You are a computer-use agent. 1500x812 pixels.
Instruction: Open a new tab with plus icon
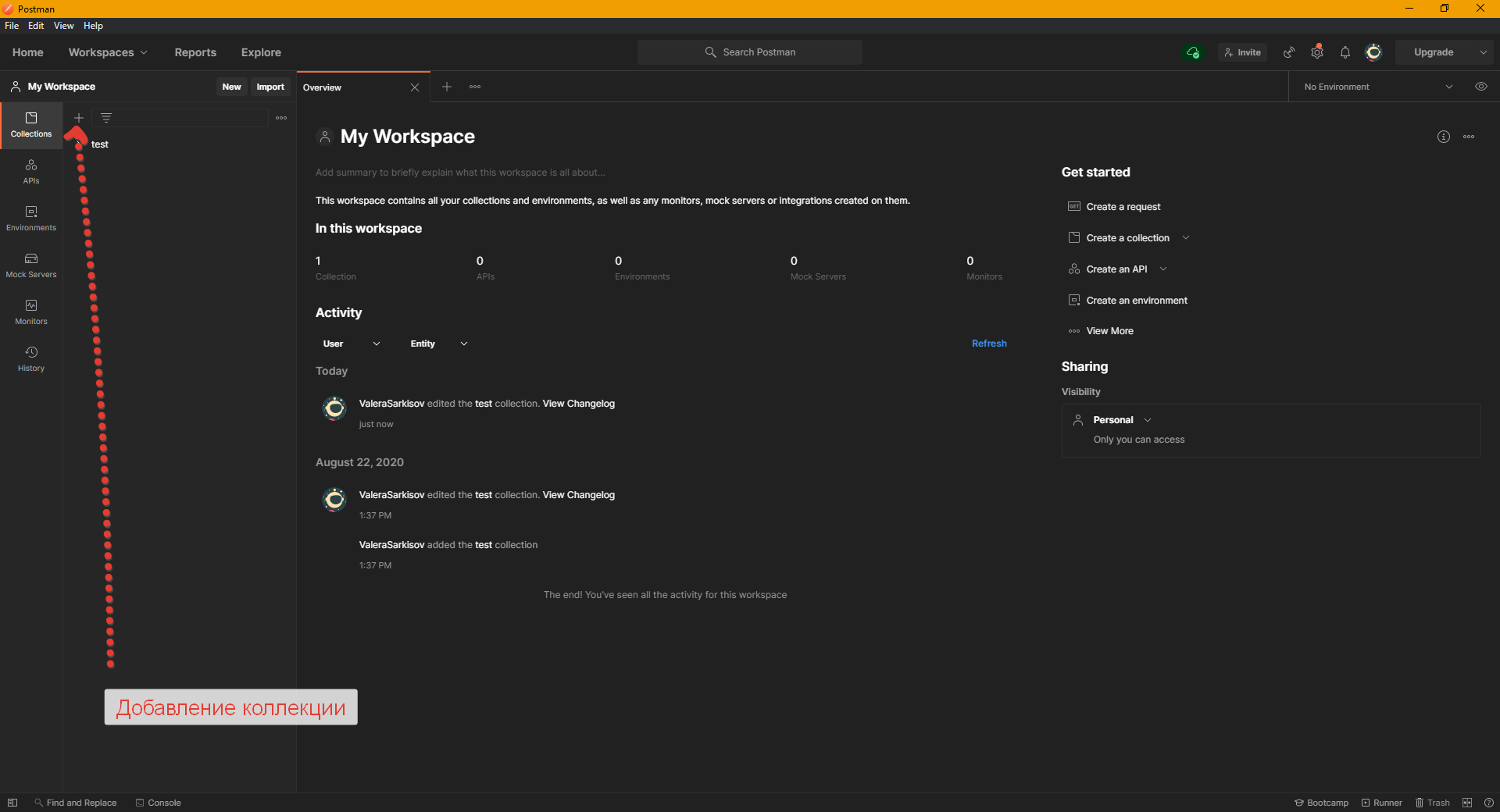coord(447,87)
